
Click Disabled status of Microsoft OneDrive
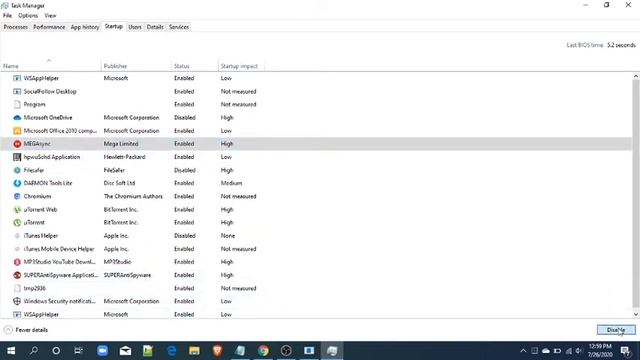(184, 118)
